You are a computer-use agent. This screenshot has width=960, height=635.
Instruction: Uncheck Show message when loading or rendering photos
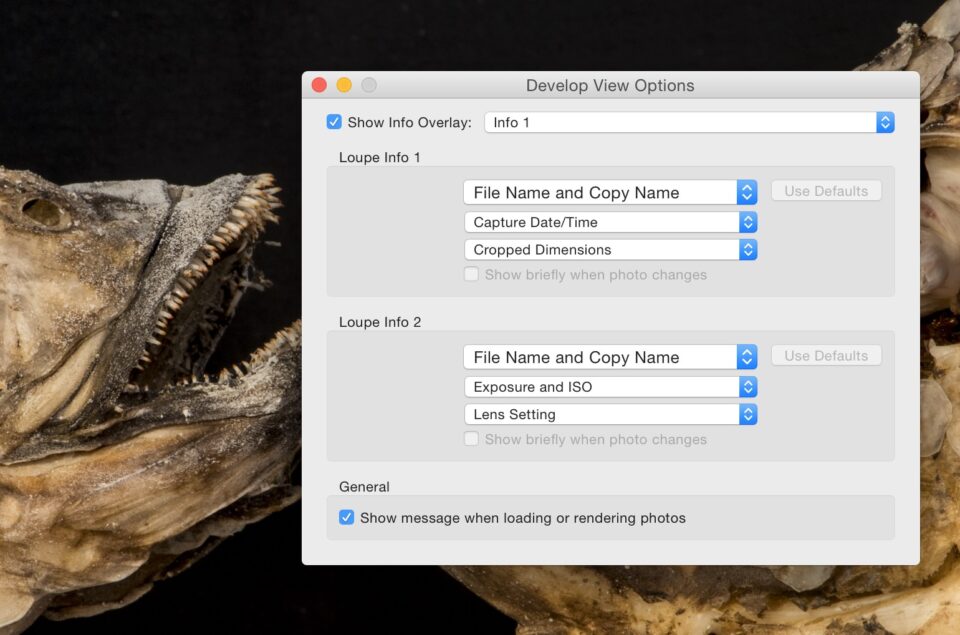346,518
